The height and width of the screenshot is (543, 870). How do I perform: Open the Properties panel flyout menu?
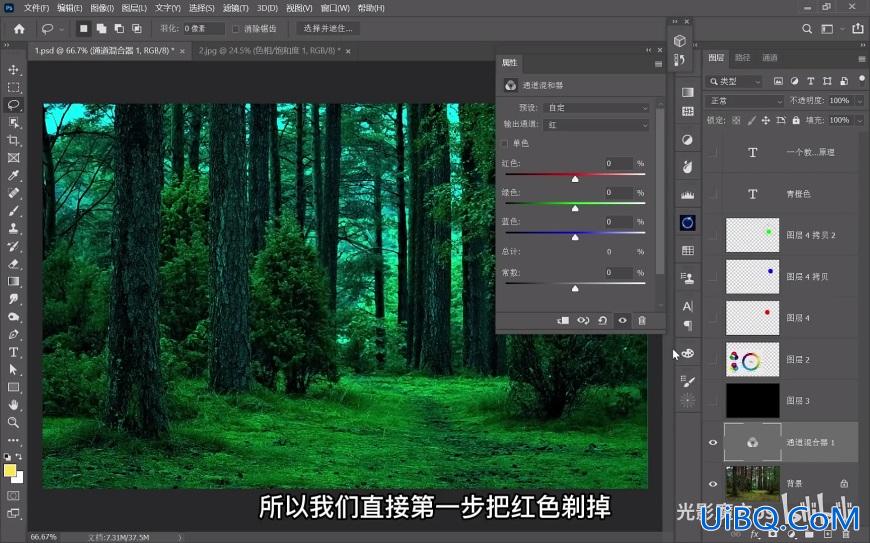coord(659,64)
